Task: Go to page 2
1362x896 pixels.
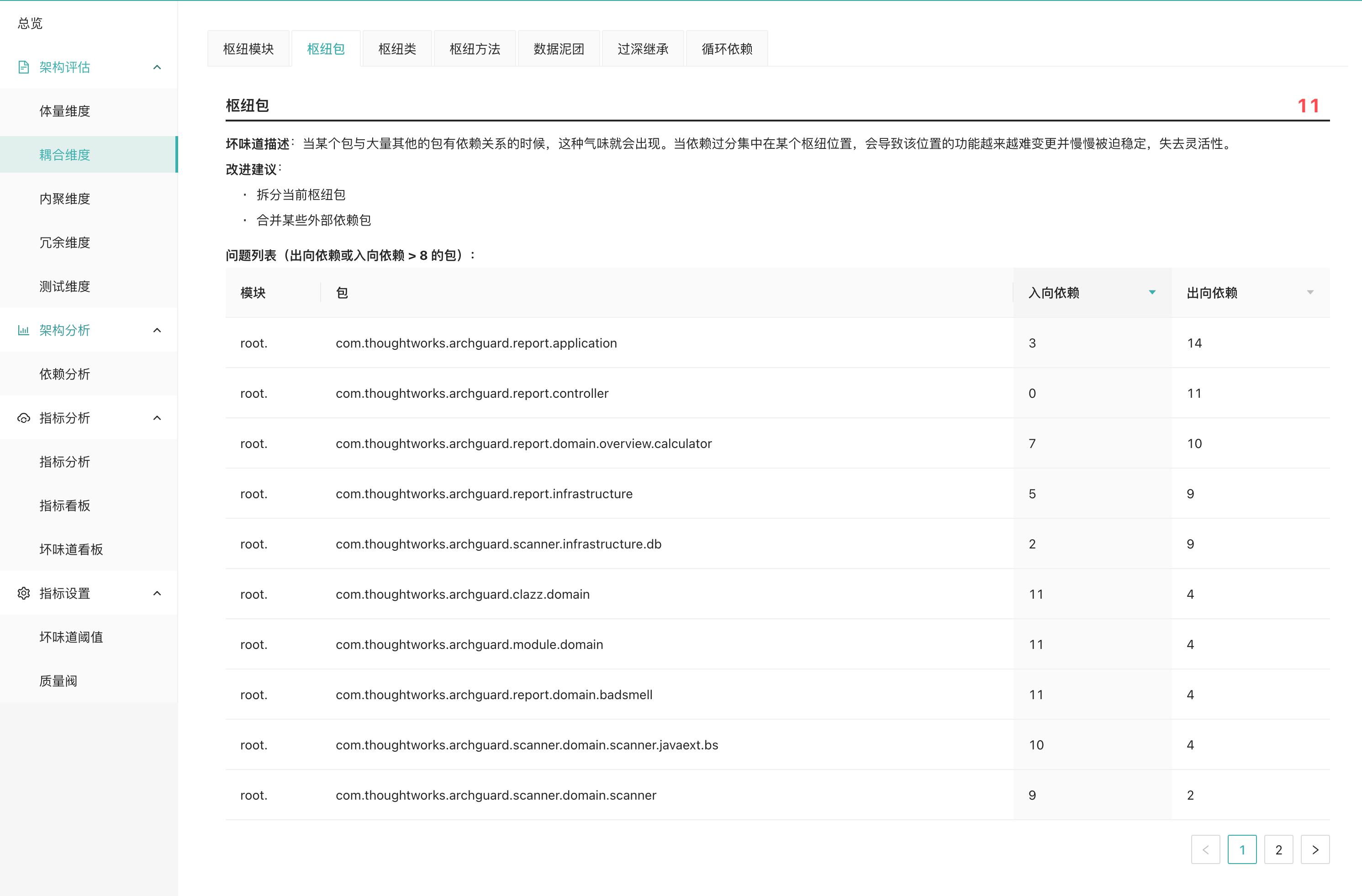Action: pos(1278,850)
